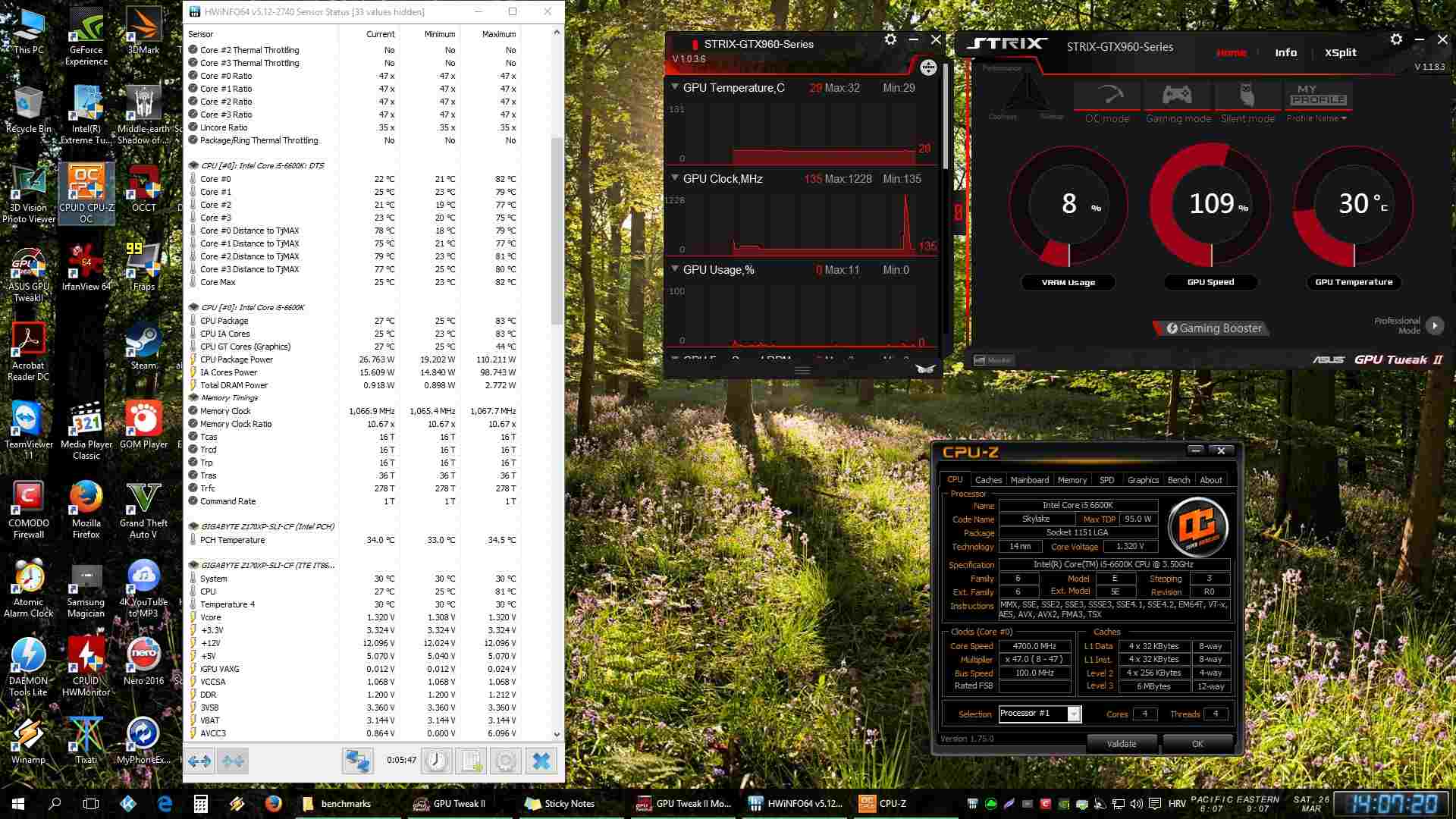Click the Gaming Booster button
Viewport: 1456px width, 819px height.
1213,328
